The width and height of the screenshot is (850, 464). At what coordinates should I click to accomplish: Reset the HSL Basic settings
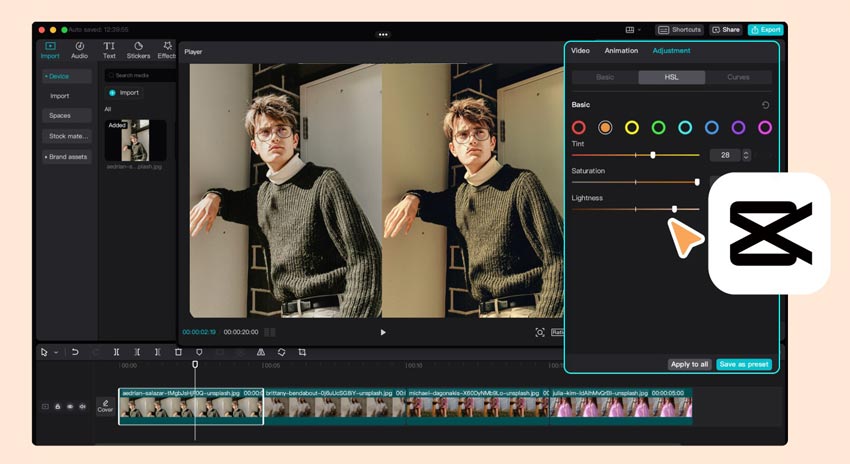pyautogui.click(x=765, y=105)
